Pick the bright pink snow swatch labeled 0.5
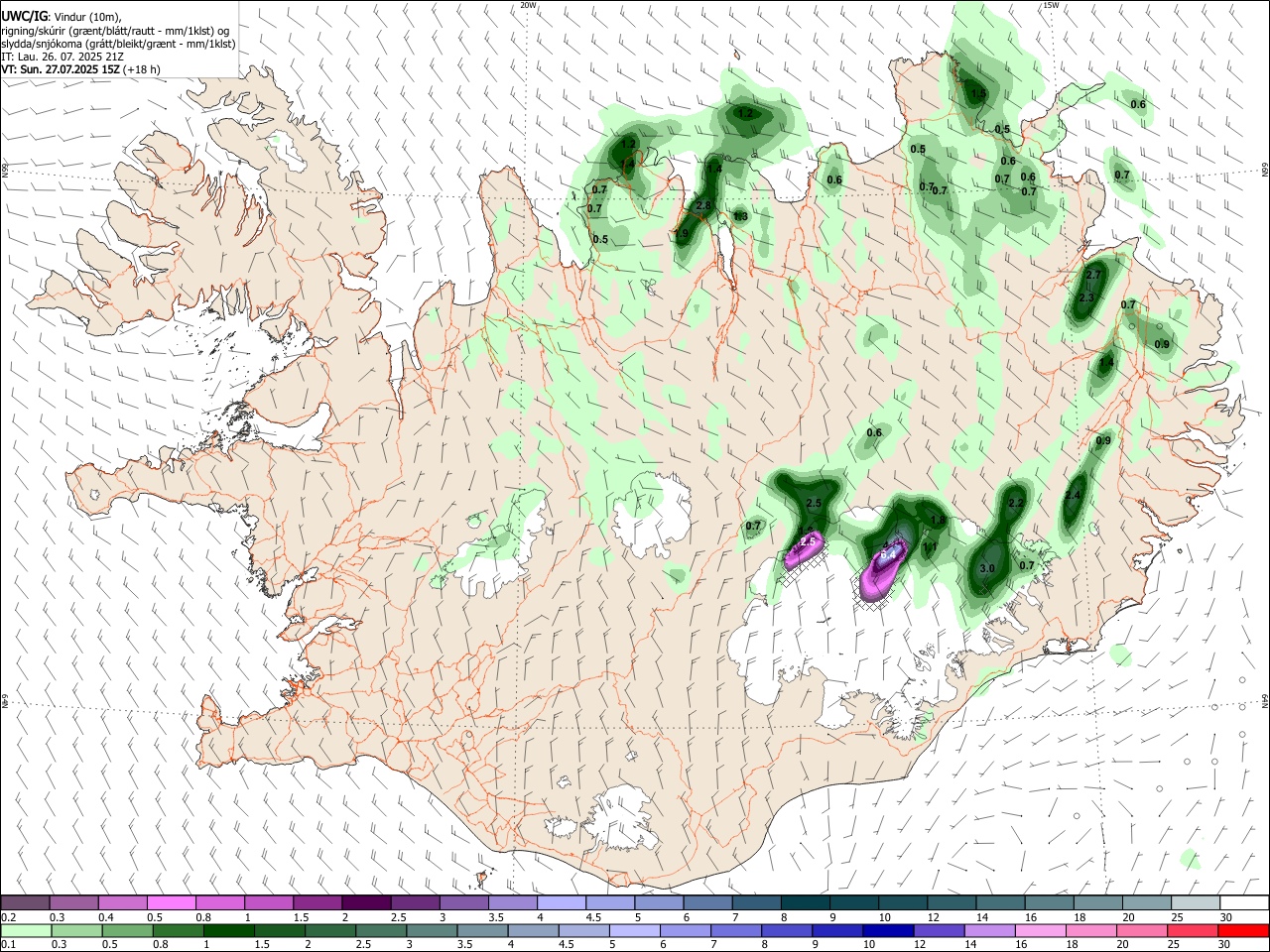 (x=171, y=902)
